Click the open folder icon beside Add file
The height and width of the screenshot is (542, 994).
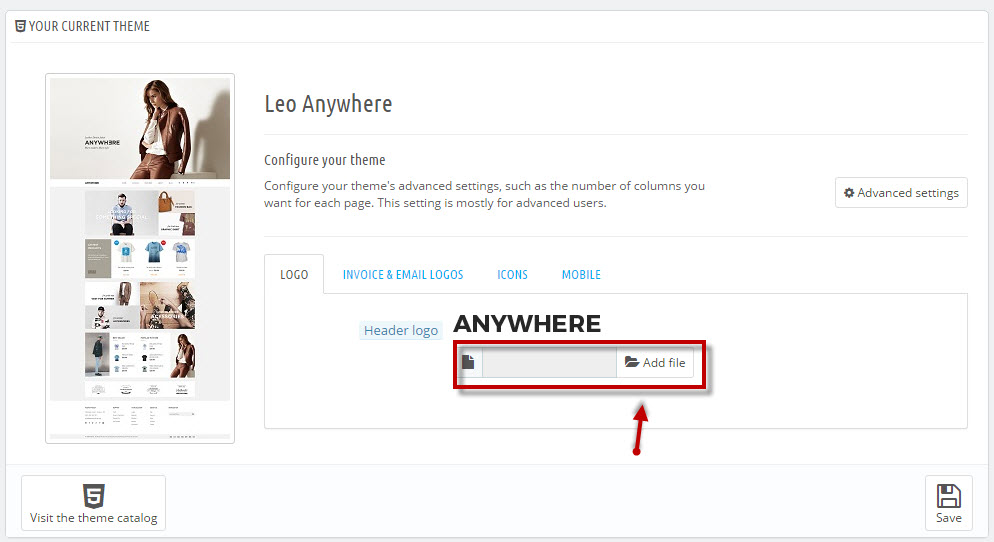(632, 362)
